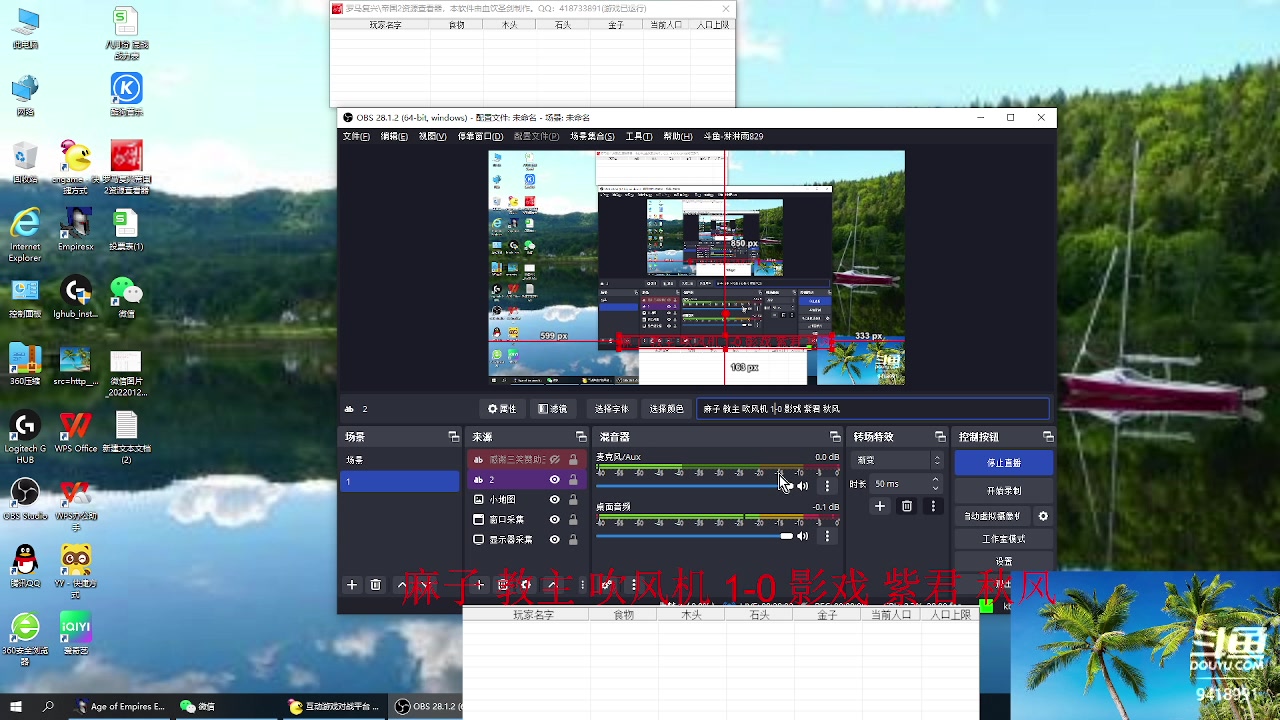The width and height of the screenshot is (1280, 720).
Task: Open the 工具 menu in OBS
Action: pos(639,136)
